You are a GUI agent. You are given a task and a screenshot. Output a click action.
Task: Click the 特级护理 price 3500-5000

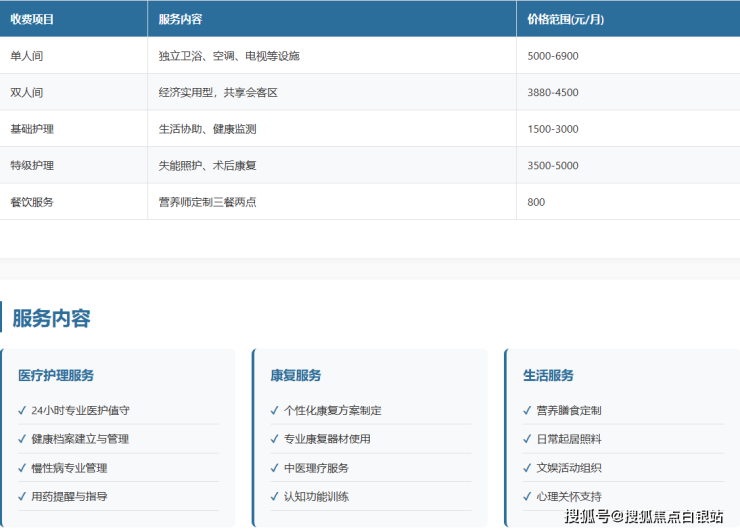[553, 165]
